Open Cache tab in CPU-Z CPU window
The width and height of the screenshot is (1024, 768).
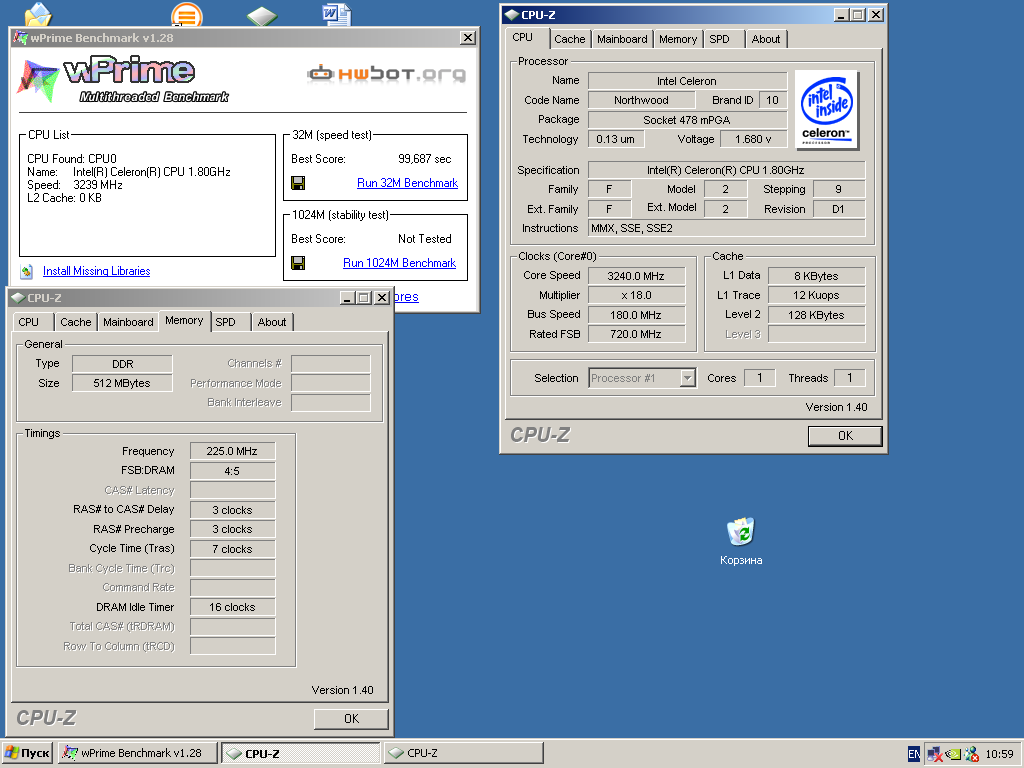(x=569, y=39)
